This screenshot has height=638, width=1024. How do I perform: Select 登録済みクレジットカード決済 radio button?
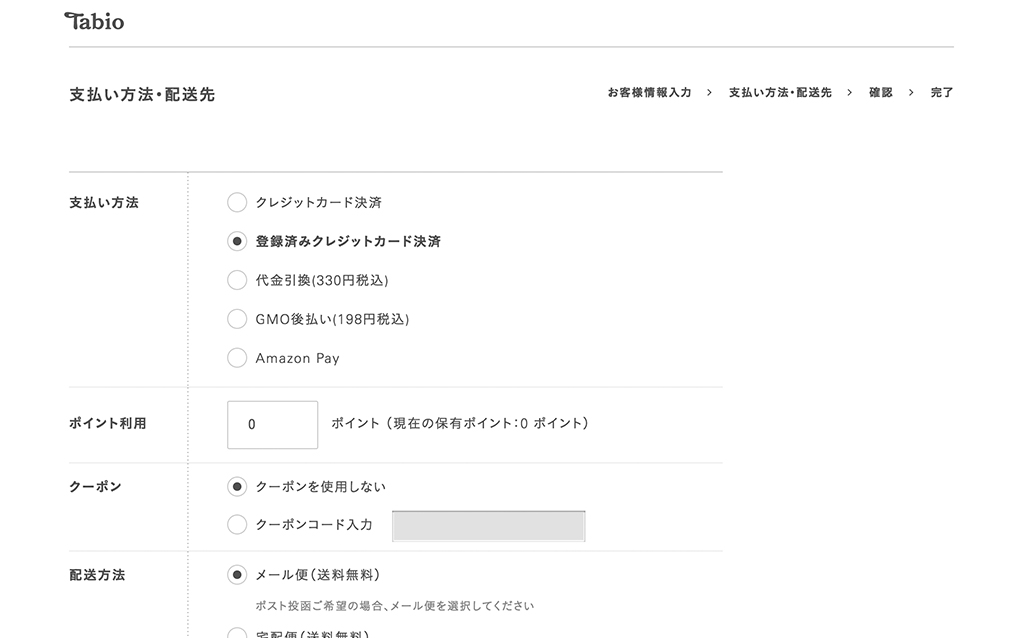coord(237,241)
